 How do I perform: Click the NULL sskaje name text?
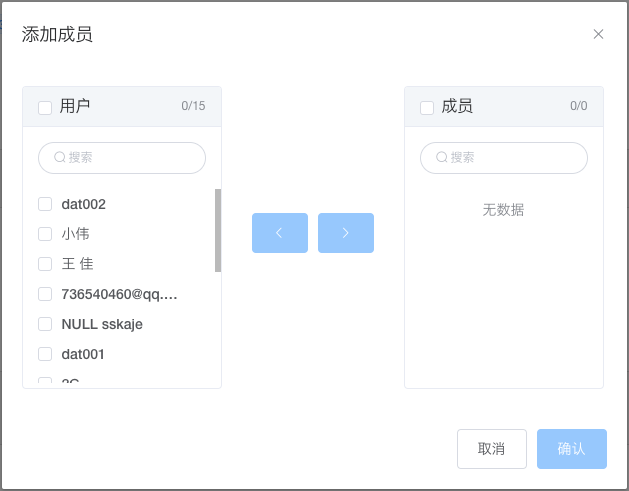(x=102, y=324)
